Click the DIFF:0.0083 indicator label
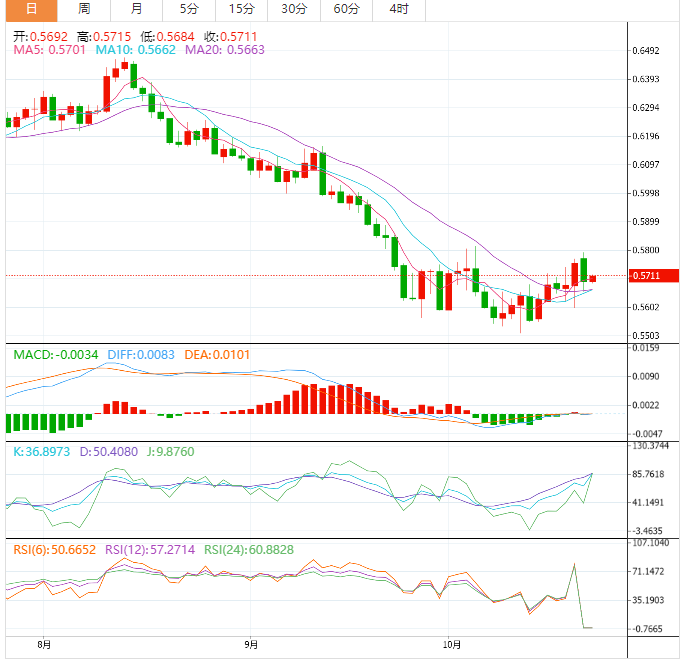The width and height of the screenshot is (692, 671). (x=141, y=355)
